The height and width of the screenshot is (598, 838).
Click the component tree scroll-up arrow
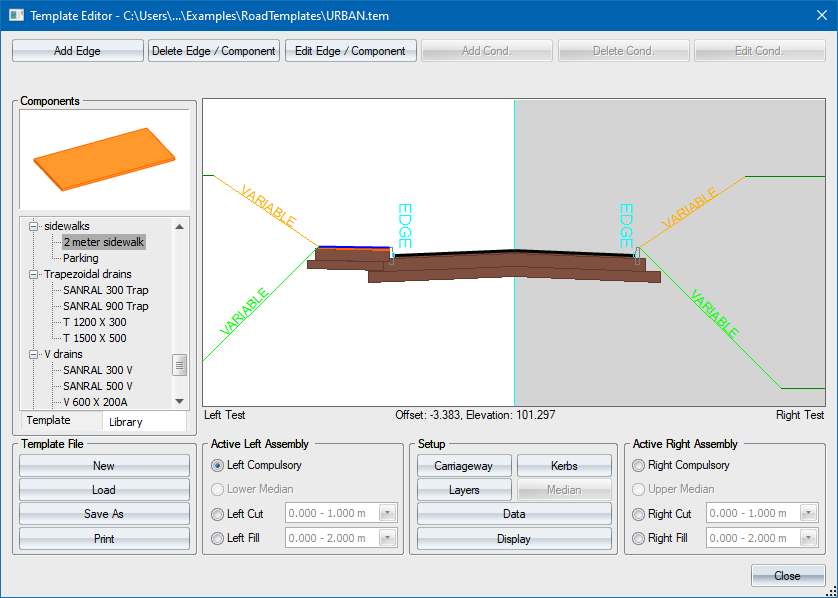pos(180,226)
